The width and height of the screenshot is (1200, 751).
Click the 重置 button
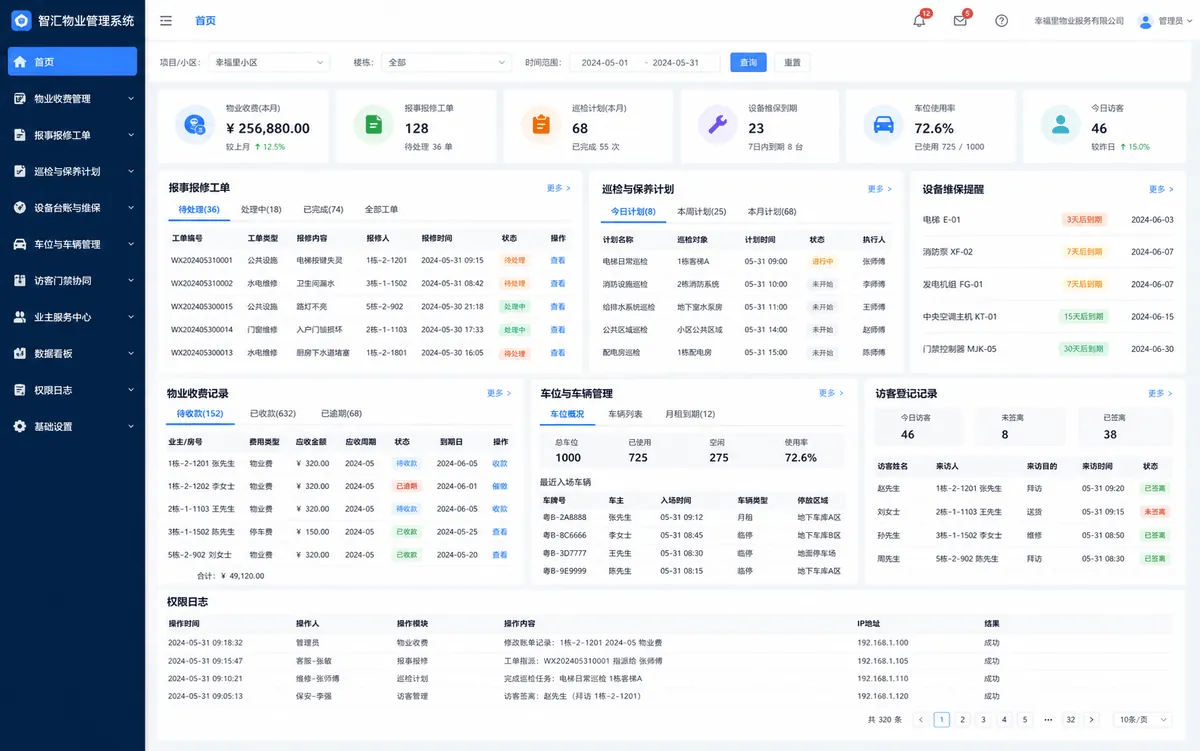(792, 62)
